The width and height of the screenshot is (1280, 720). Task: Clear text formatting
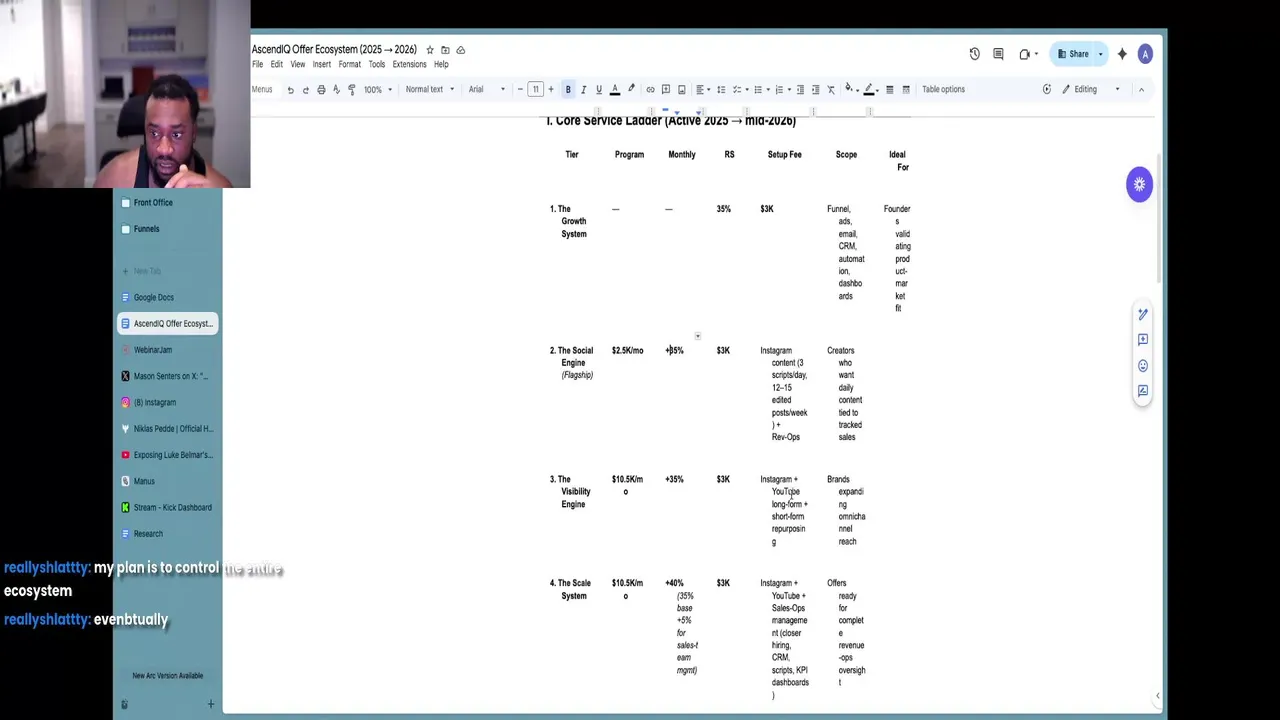coord(831,90)
